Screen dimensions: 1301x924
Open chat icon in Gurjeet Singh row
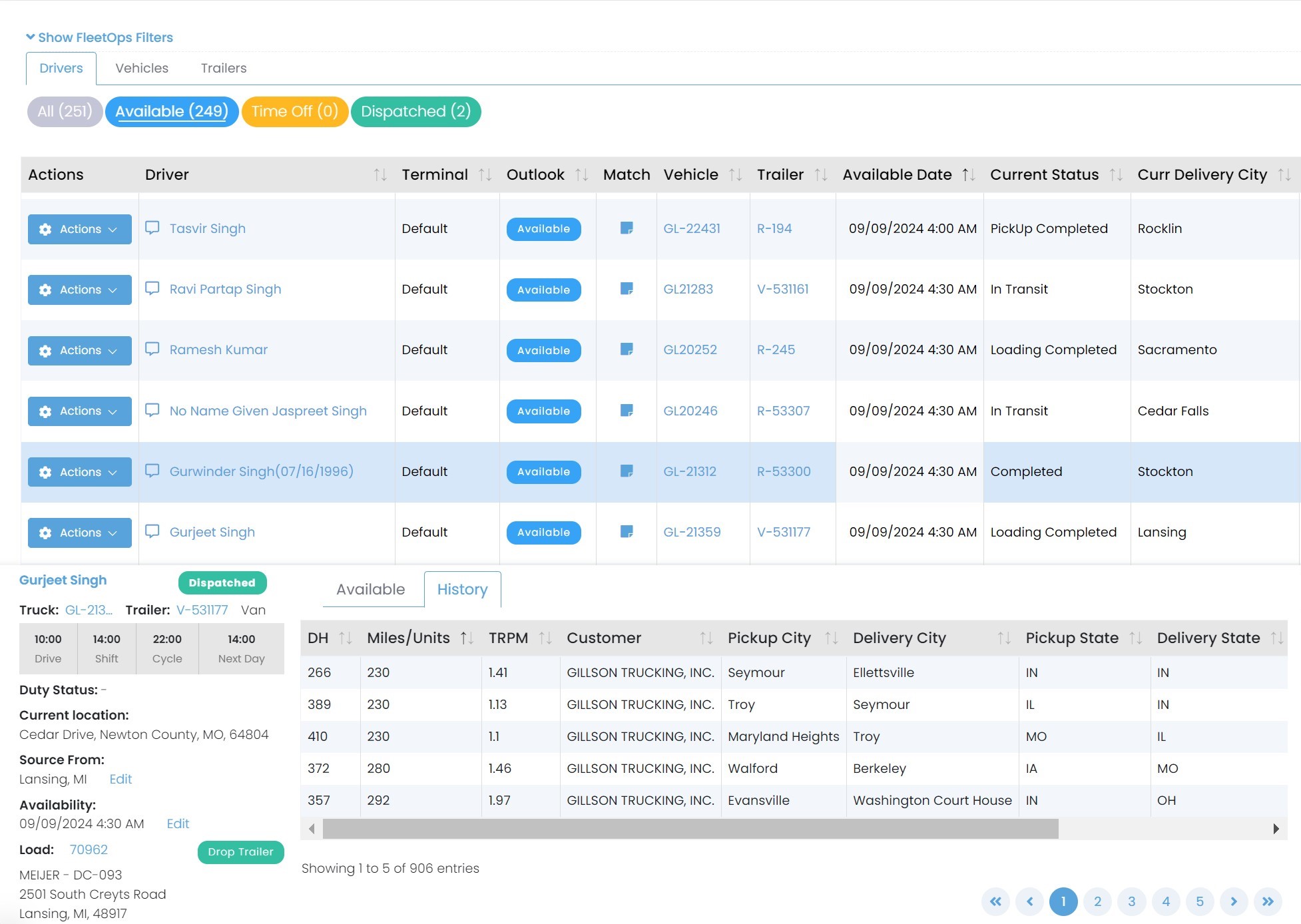click(152, 531)
